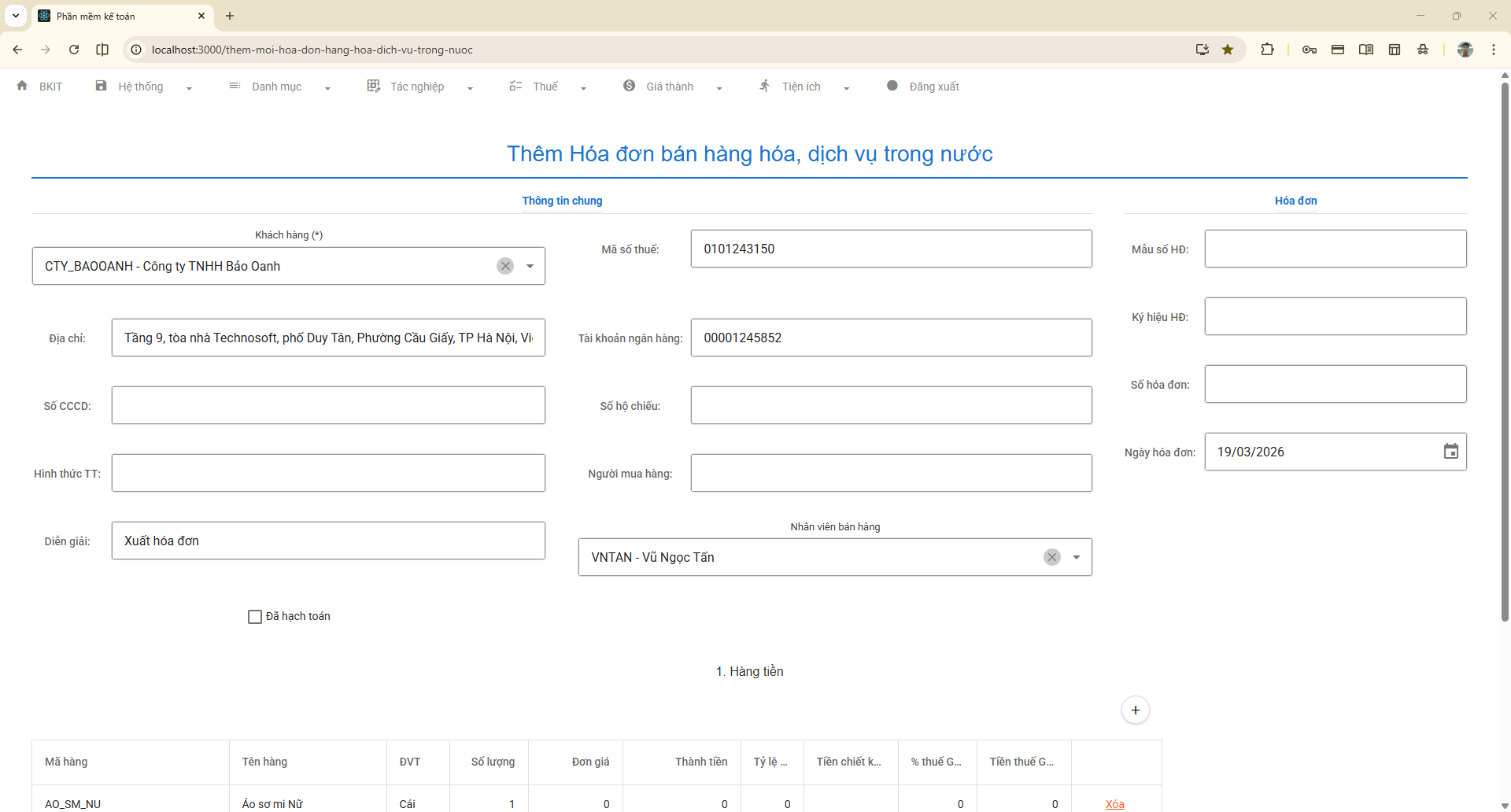Expand the Hệ thống menu chevron
Screen dimensions: 1511x812
coord(188,89)
